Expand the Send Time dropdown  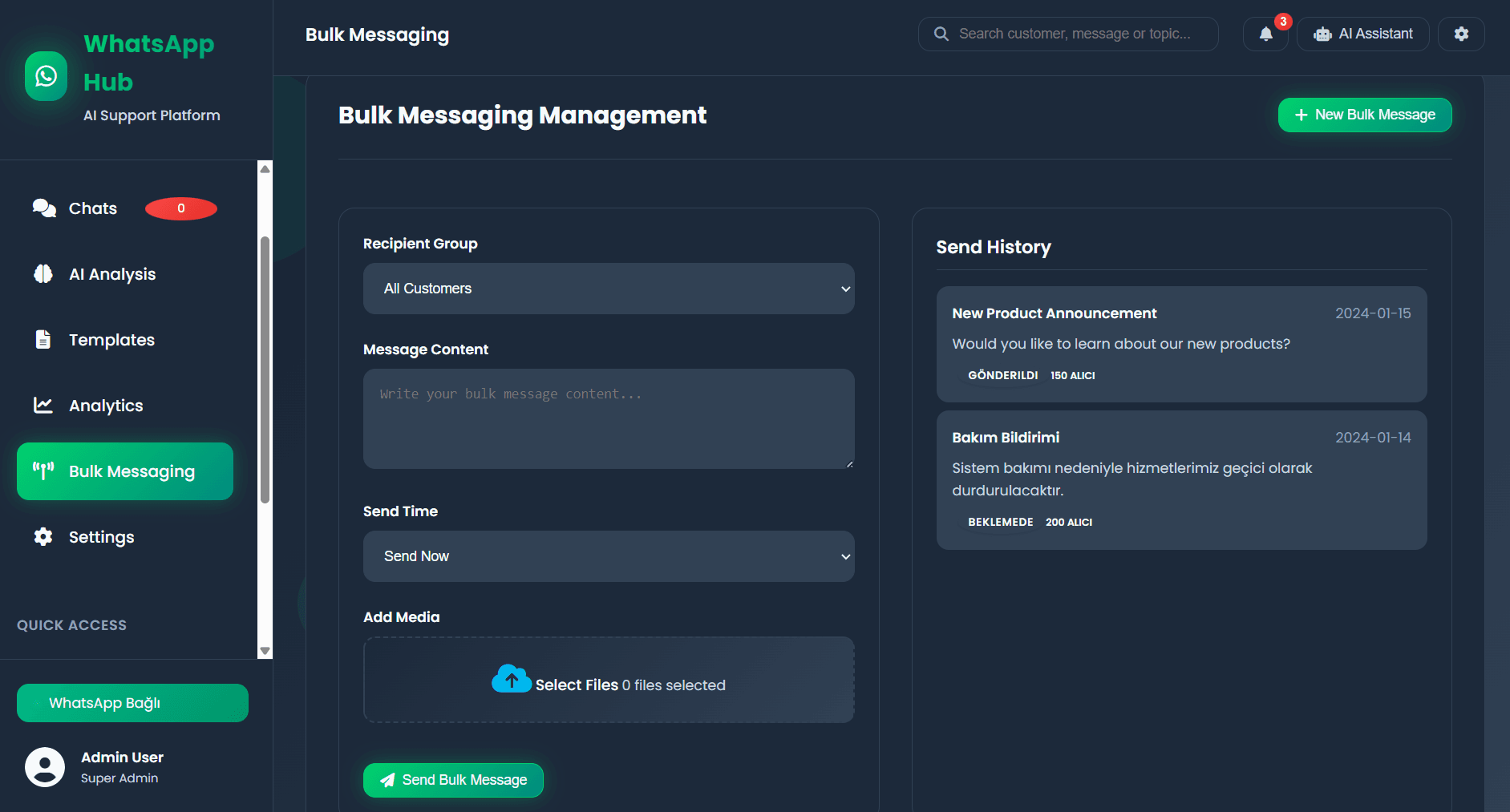tap(609, 556)
